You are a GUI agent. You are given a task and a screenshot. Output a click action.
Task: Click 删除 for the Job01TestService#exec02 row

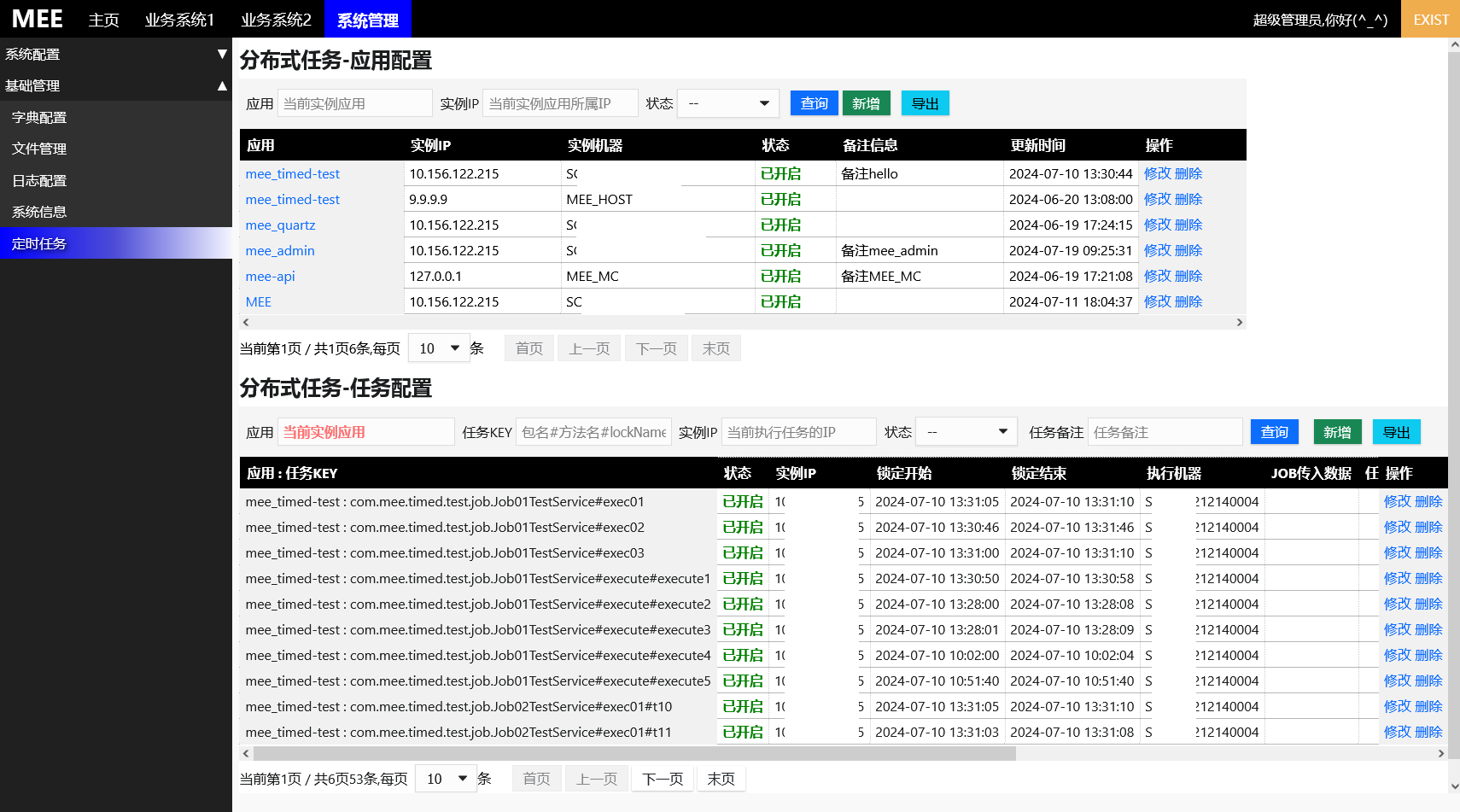click(1428, 527)
